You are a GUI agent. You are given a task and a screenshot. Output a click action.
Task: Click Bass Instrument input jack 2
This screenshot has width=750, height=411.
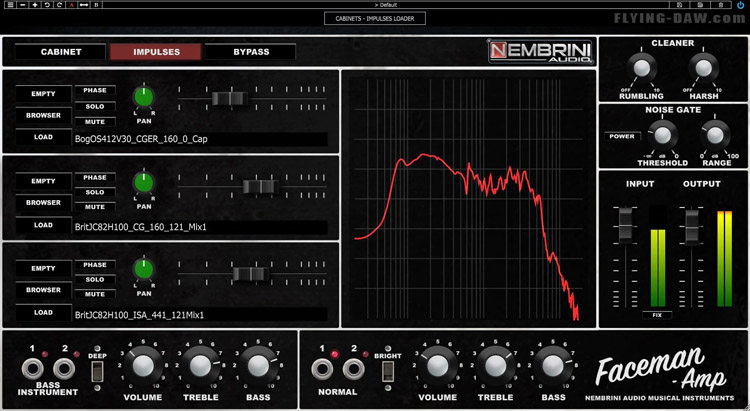64,369
